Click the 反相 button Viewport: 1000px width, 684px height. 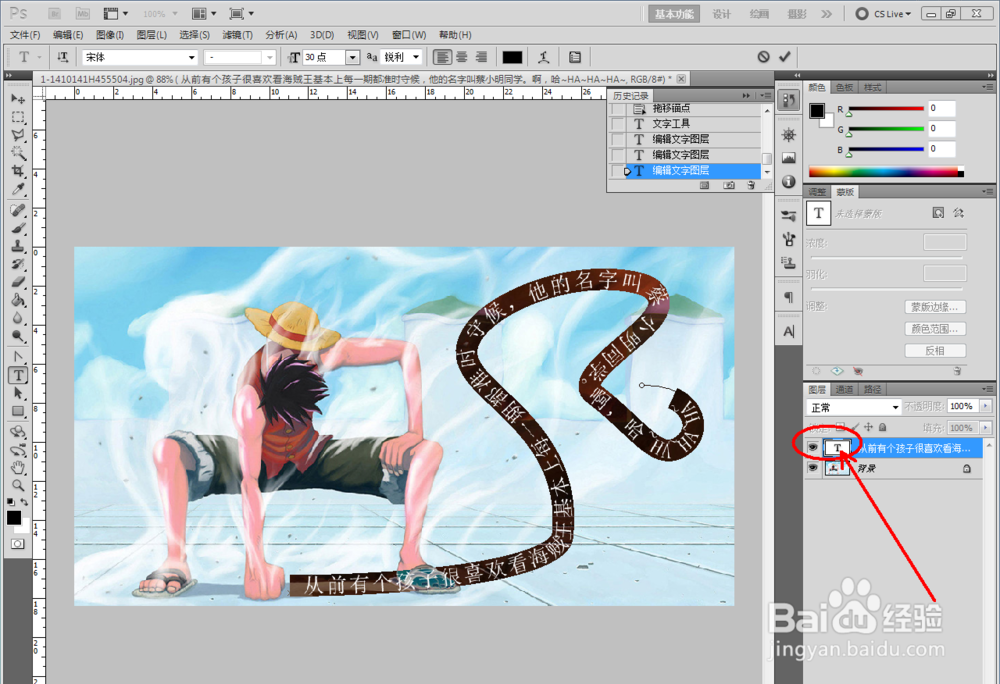pos(935,350)
